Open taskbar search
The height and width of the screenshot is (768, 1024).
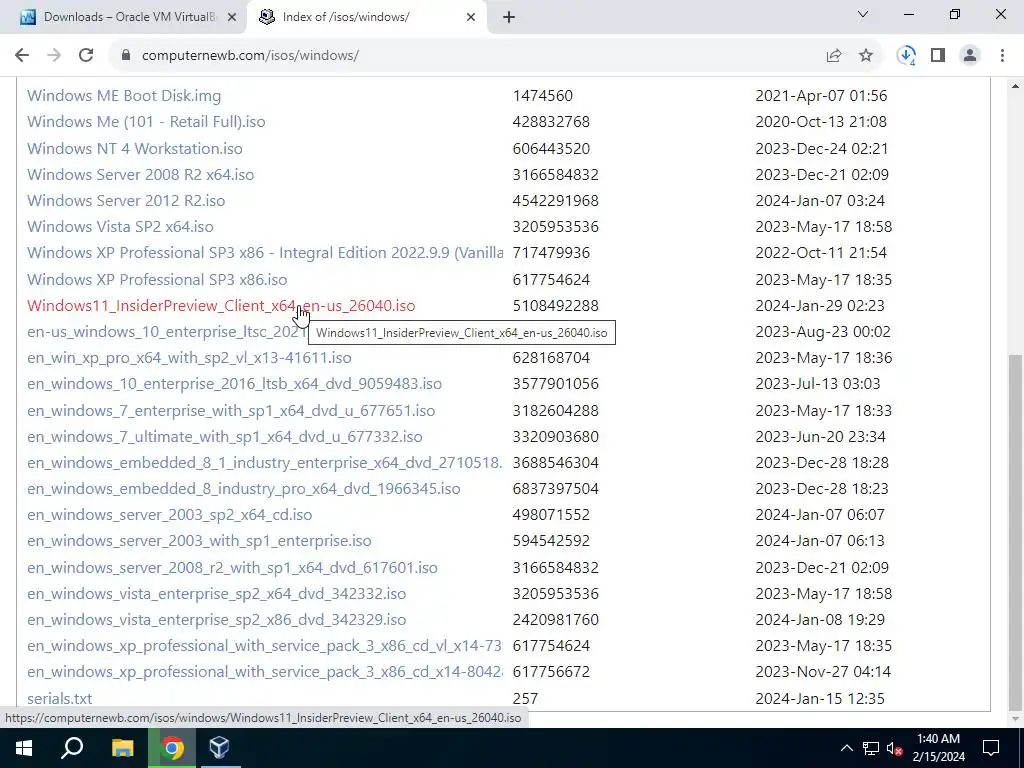click(72, 748)
